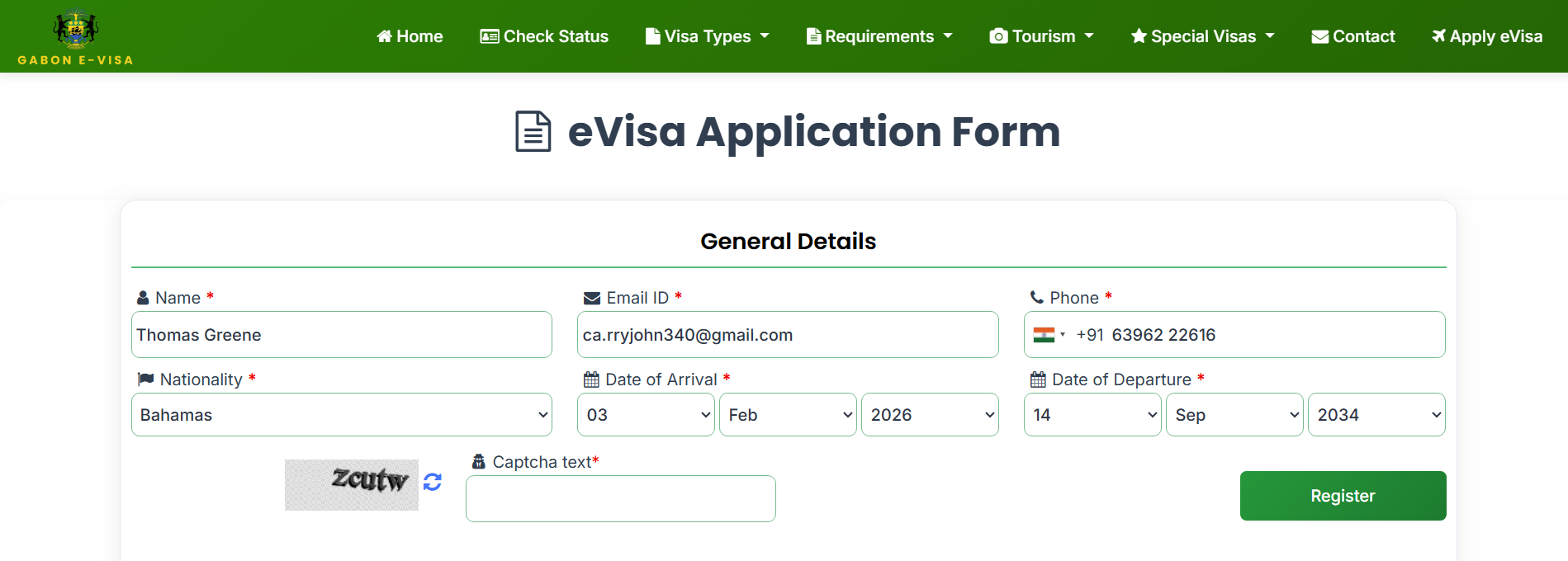Click the Tourism camera icon
The height and width of the screenshot is (561, 1568).
[x=998, y=36]
